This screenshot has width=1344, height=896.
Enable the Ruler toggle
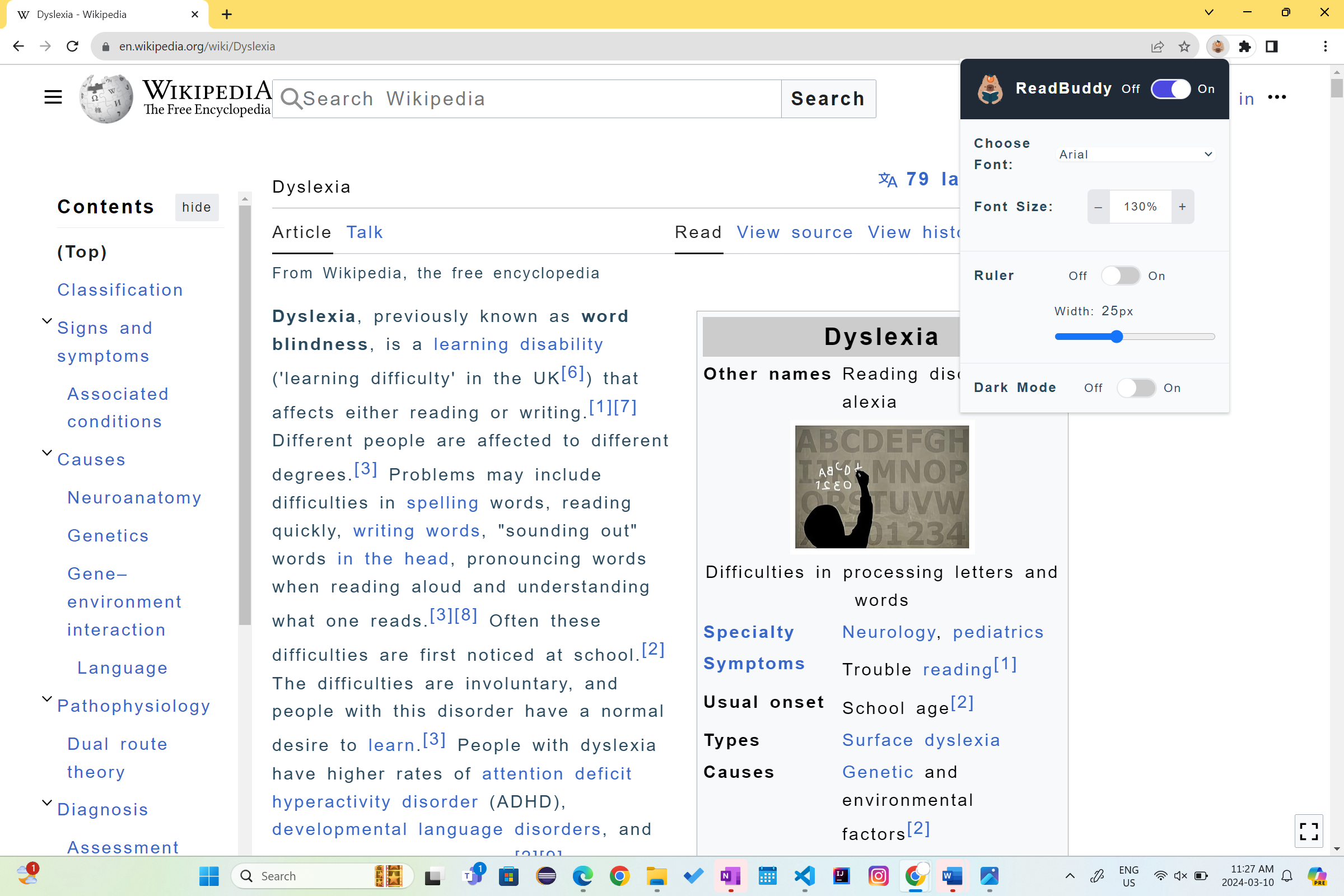[x=1120, y=276]
